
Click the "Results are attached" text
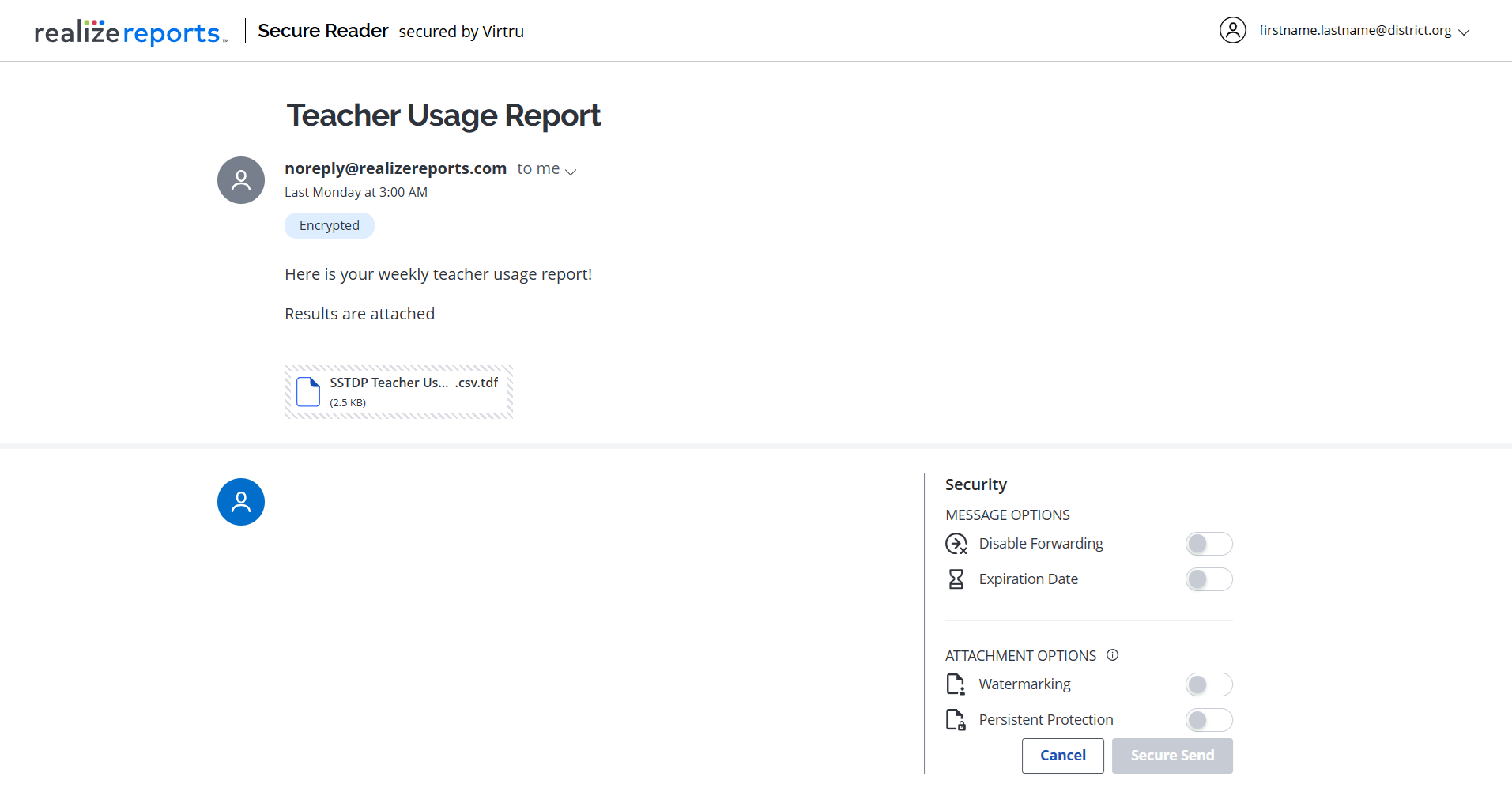tap(360, 314)
